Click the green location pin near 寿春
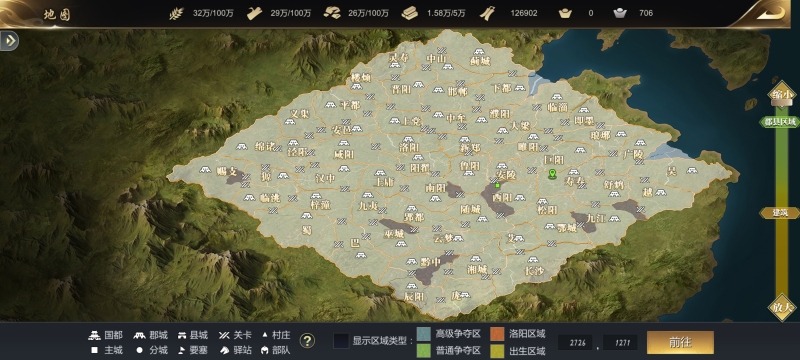 (552, 175)
